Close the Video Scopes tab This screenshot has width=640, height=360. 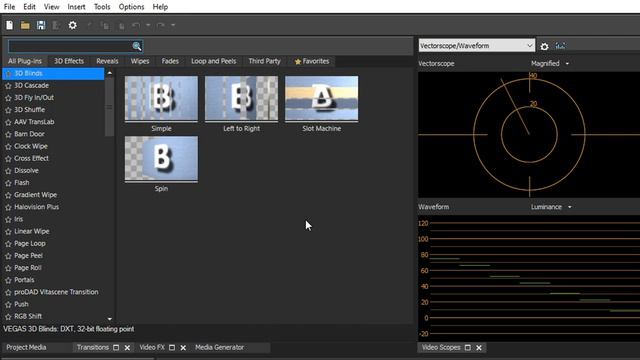click(479, 348)
